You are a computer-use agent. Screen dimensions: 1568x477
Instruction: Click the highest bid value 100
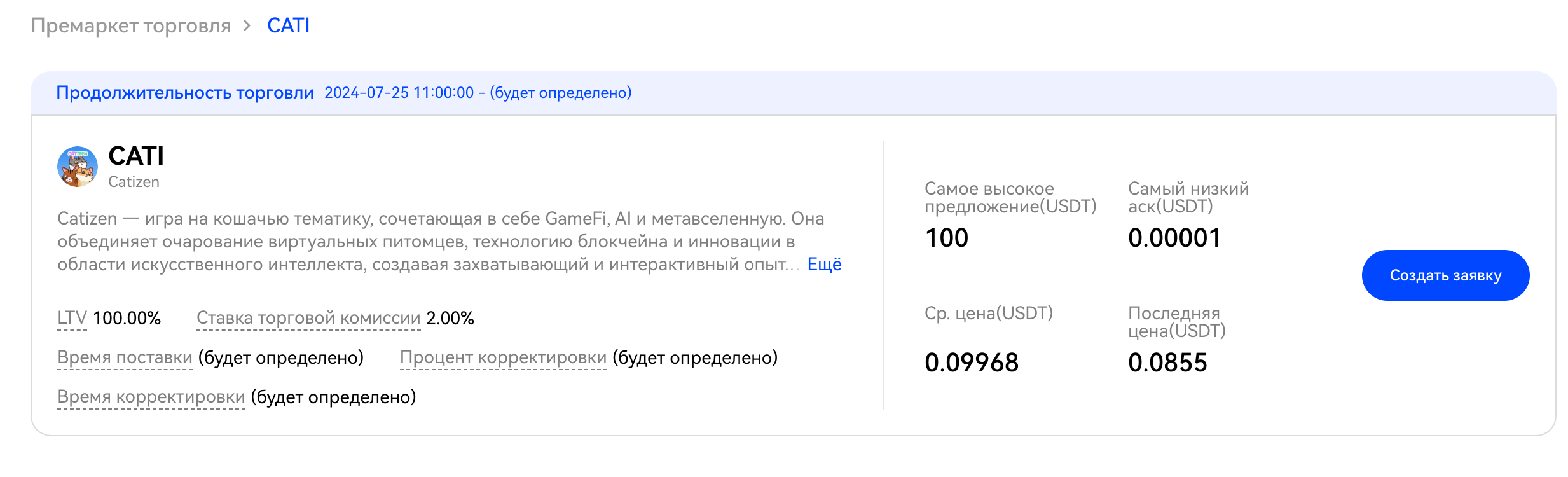tap(947, 238)
